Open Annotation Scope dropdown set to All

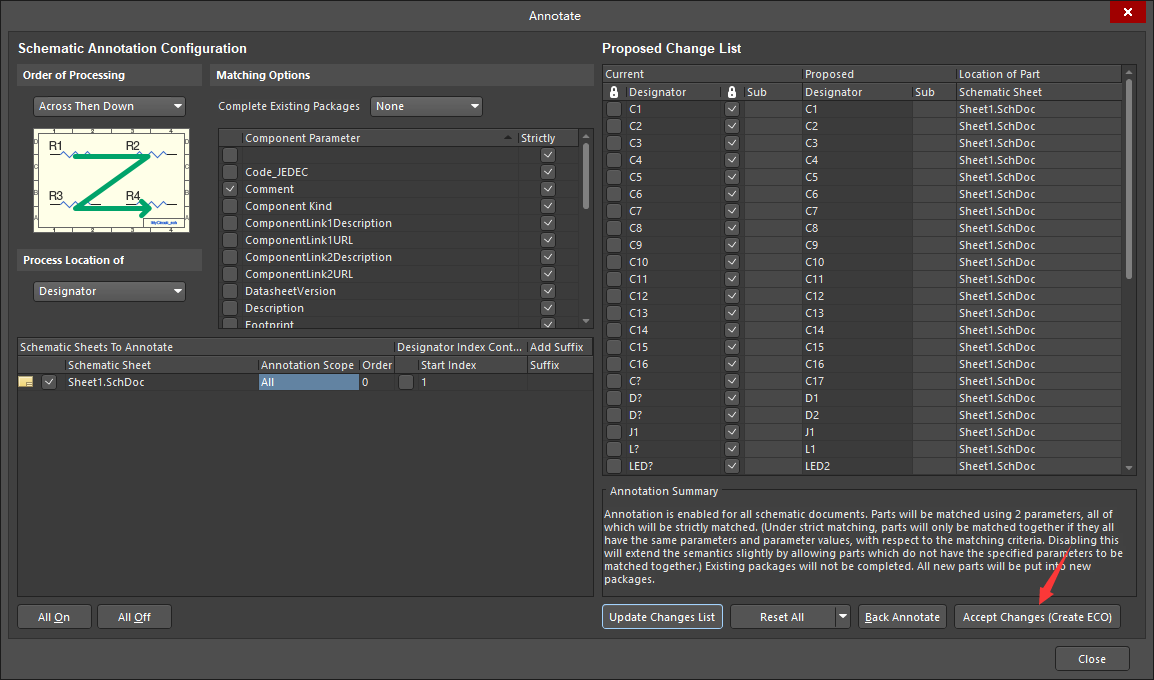pyautogui.click(x=308, y=382)
